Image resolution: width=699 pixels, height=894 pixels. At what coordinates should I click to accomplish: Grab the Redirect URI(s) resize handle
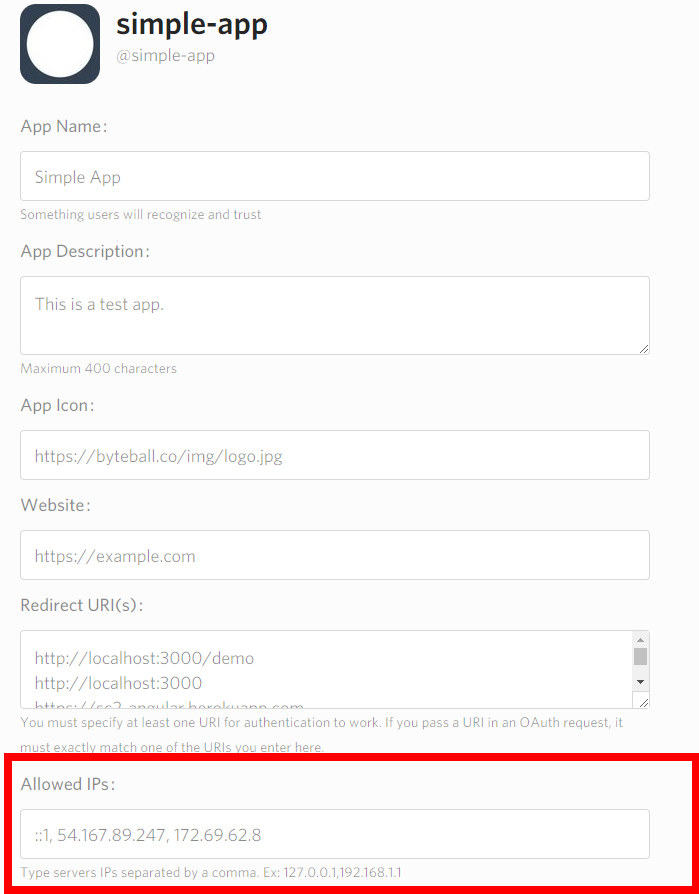tap(643, 702)
